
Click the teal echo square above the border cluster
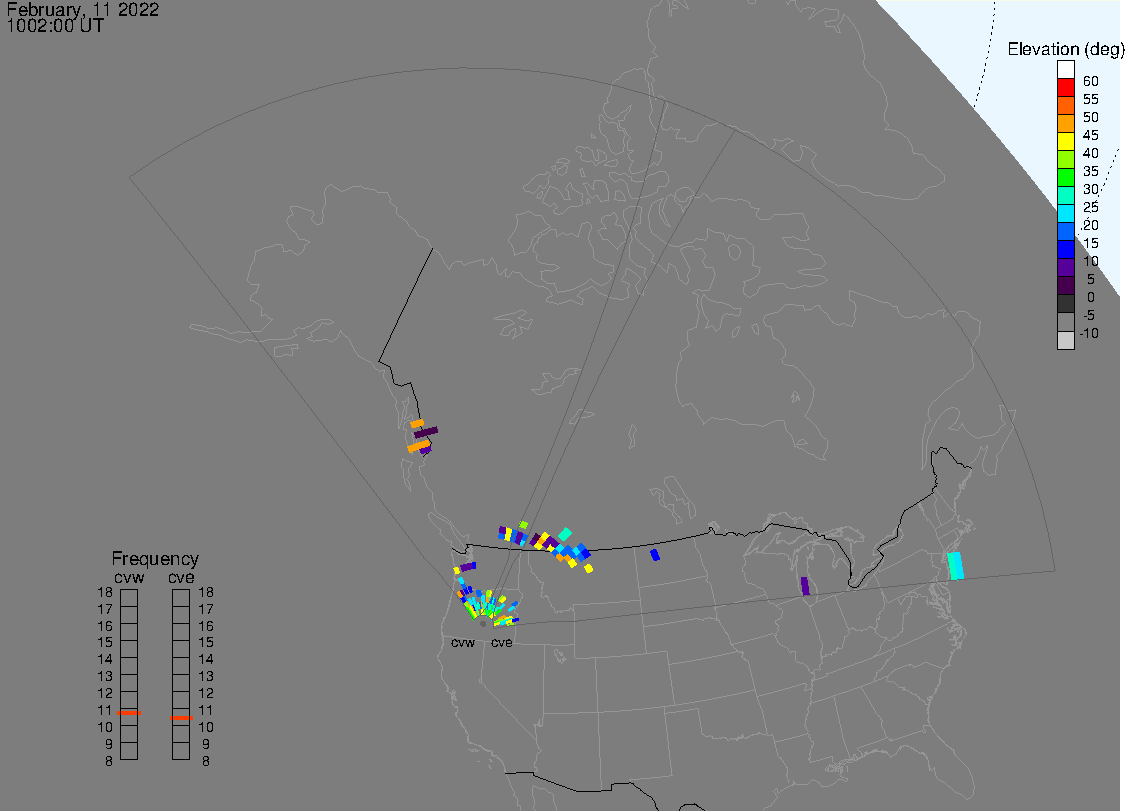pos(565,534)
